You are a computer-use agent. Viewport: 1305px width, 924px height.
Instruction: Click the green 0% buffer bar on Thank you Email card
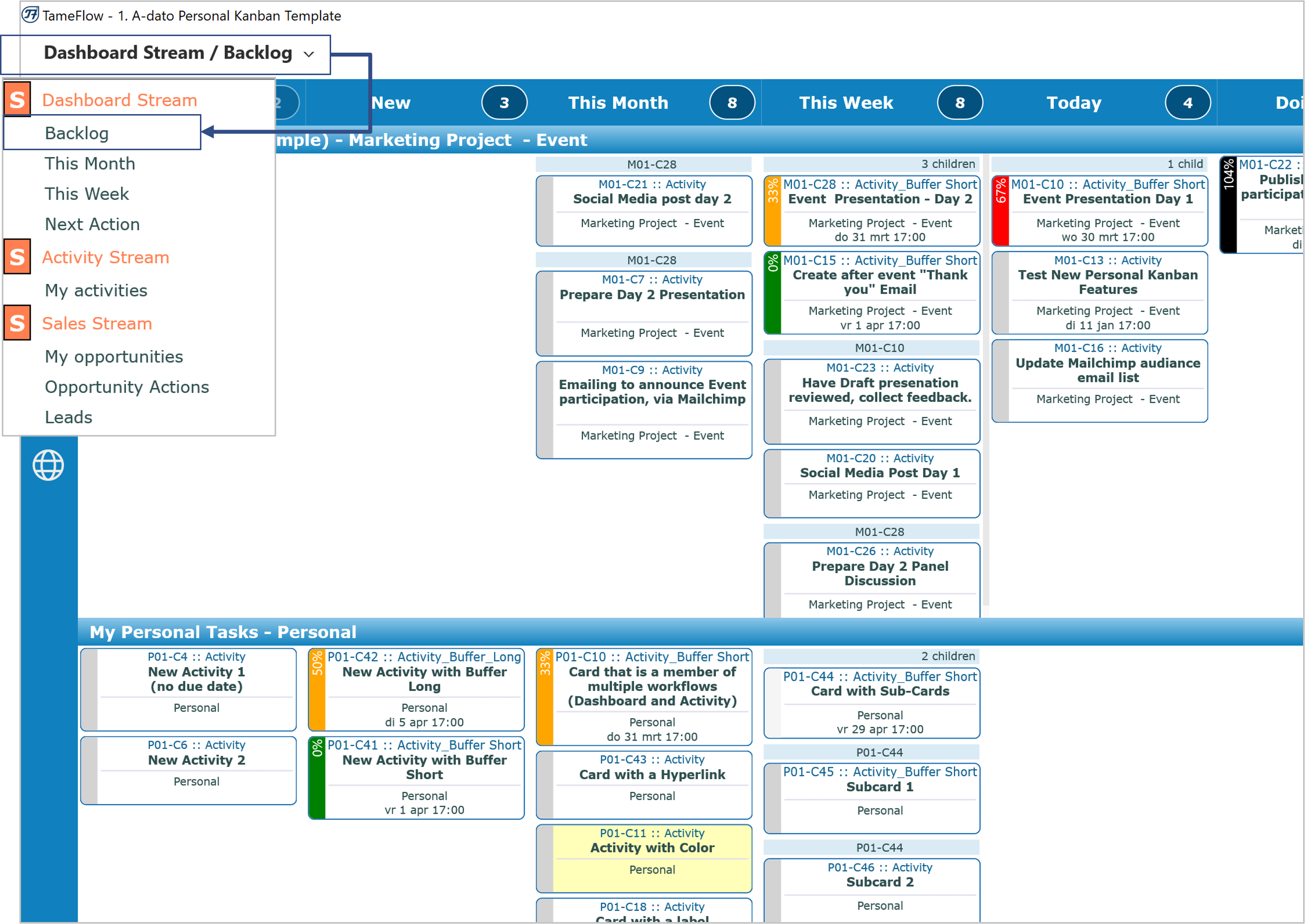tap(772, 293)
